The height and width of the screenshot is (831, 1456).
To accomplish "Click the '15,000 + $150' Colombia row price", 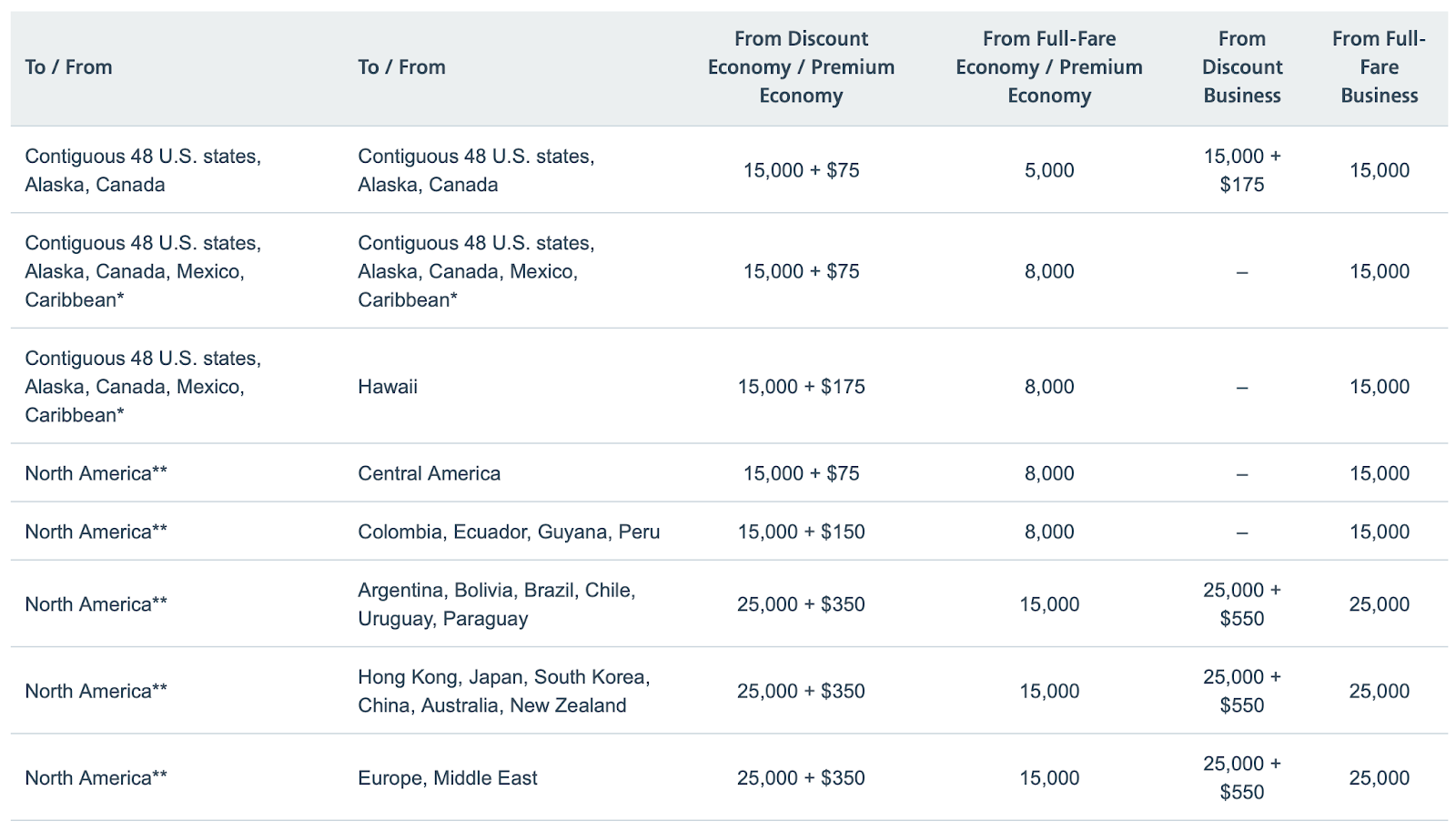I will point(801,532).
